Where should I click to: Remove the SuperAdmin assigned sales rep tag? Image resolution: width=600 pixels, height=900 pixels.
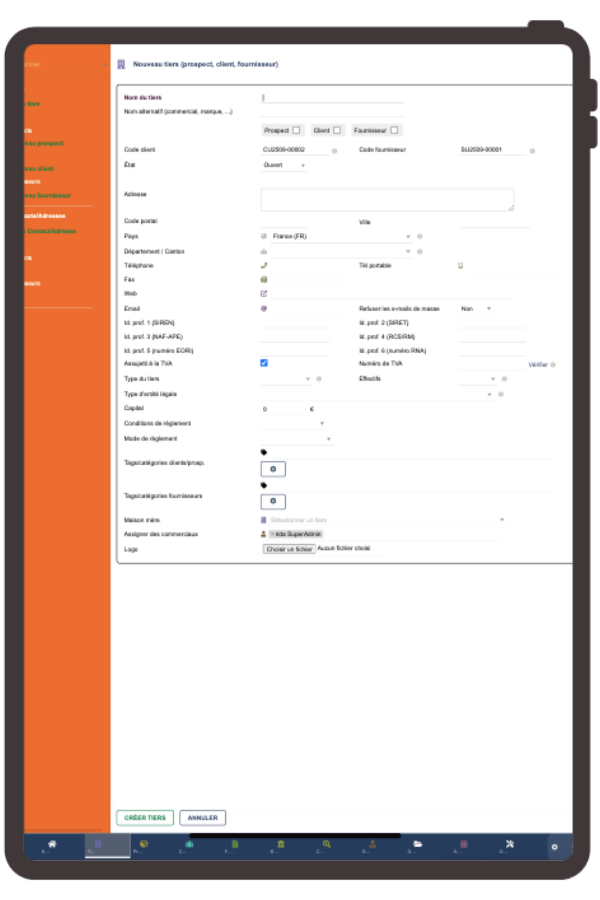272,534
